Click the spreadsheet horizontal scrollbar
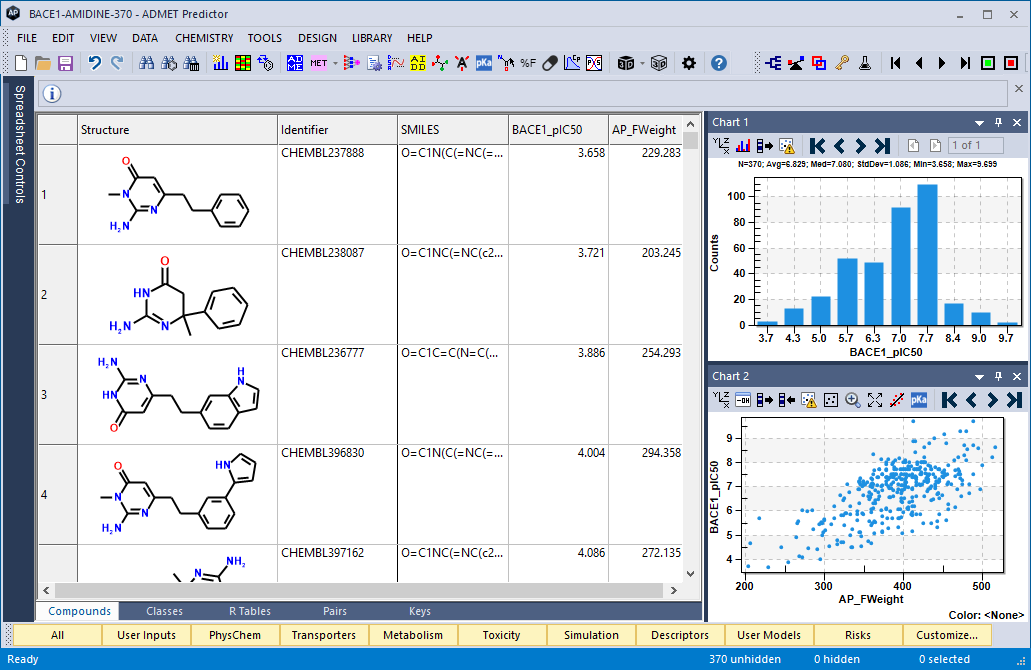Screen dimensions: 1031x670 pyautogui.click(x=359, y=590)
